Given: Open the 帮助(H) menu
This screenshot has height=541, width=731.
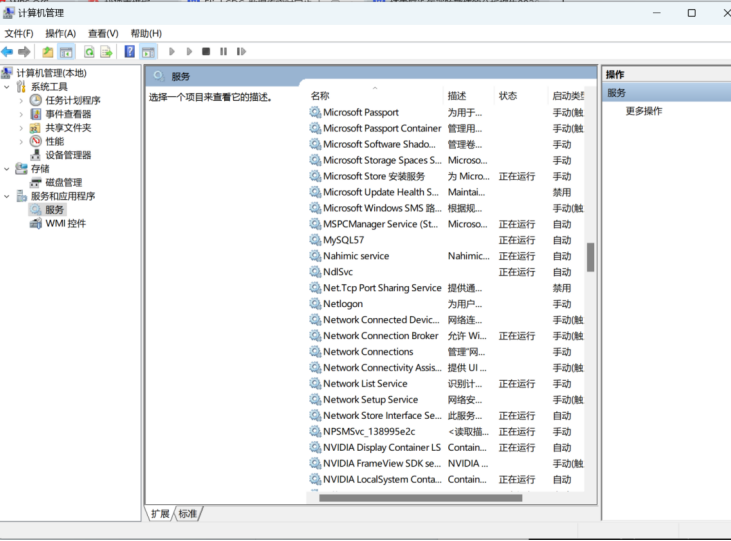Looking at the screenshot, I should click(x=146, y=34).
